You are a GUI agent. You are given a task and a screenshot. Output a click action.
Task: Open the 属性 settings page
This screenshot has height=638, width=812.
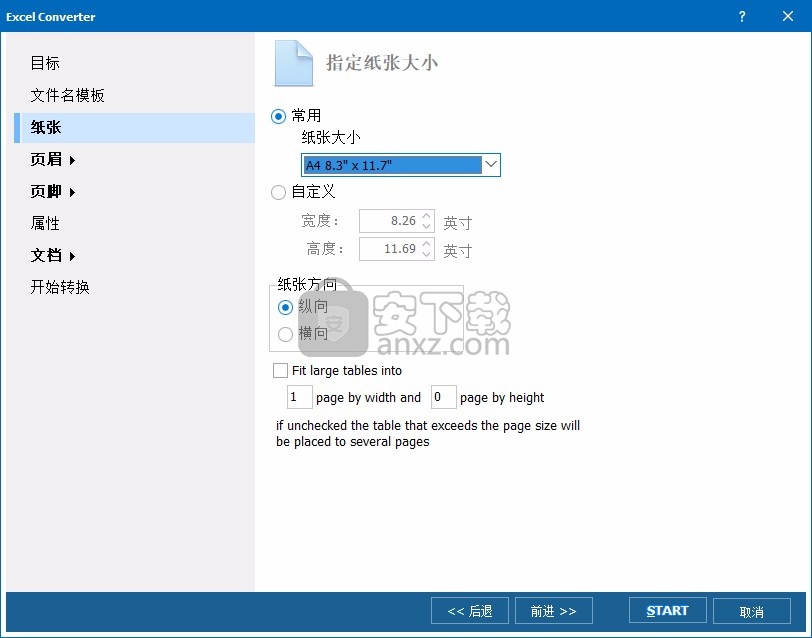[x=45, y=223]
